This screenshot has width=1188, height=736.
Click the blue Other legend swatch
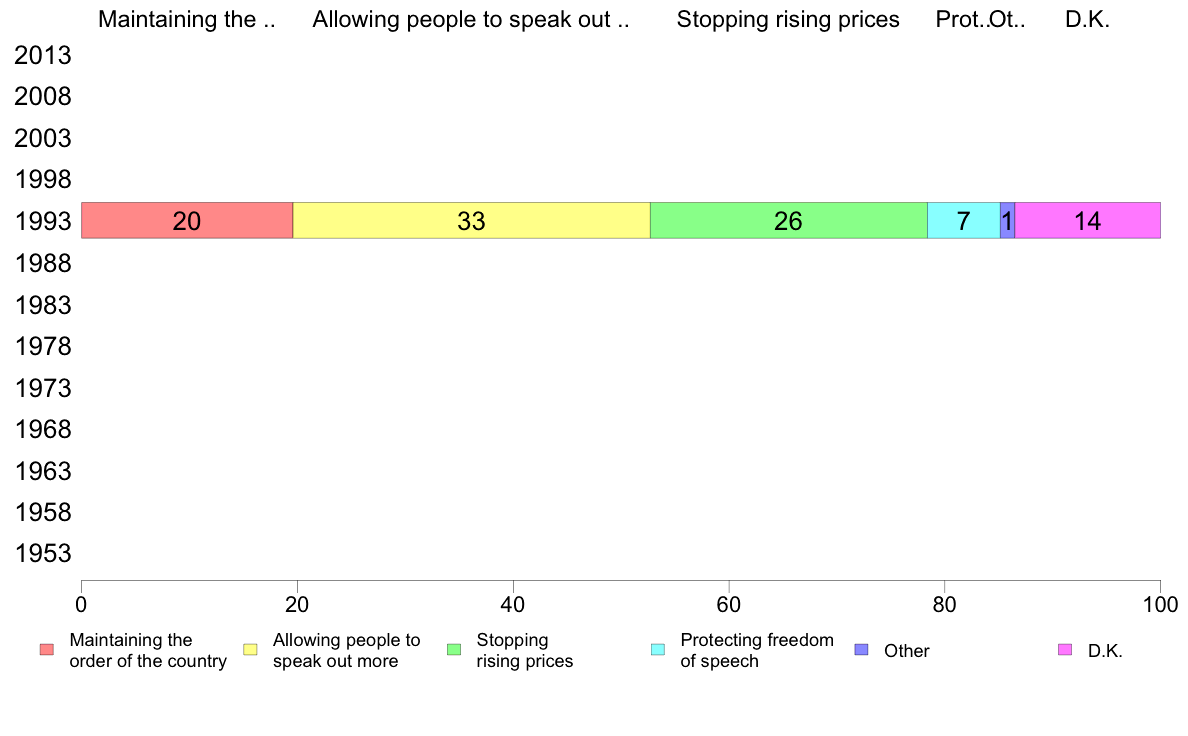[861, 650]
